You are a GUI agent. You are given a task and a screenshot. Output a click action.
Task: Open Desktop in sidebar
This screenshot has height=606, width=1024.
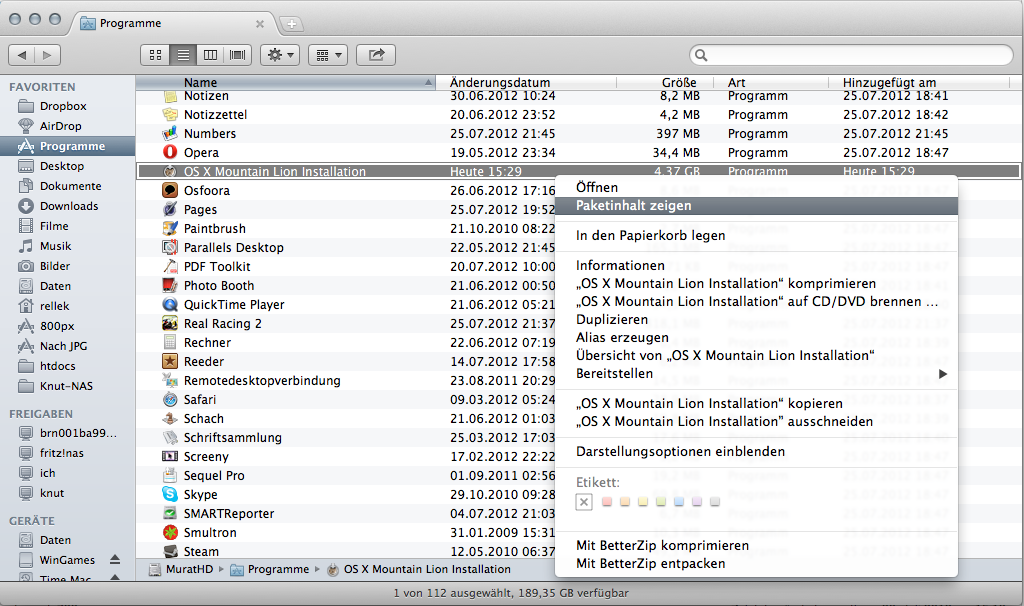pyautogui.click(x=61, y=166)
